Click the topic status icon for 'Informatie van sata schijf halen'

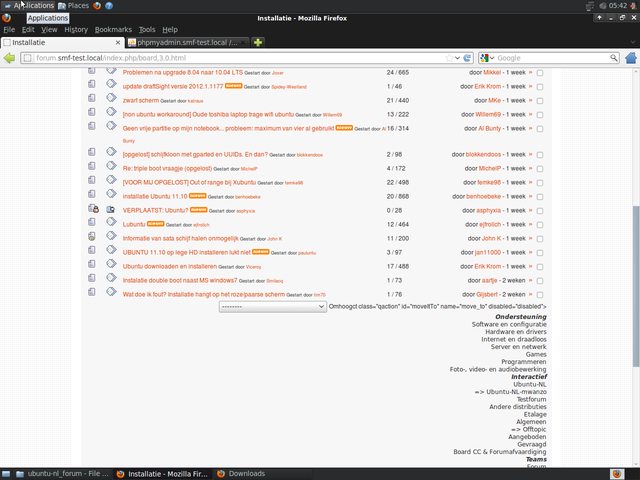coord(91,236)
